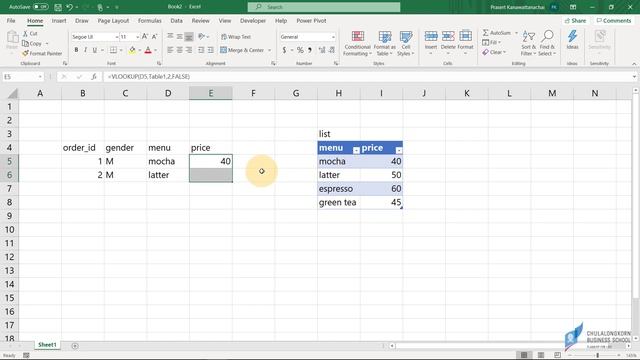Expand the formula bar
This screenshot has width=640, height=360.
coord(634,77)
